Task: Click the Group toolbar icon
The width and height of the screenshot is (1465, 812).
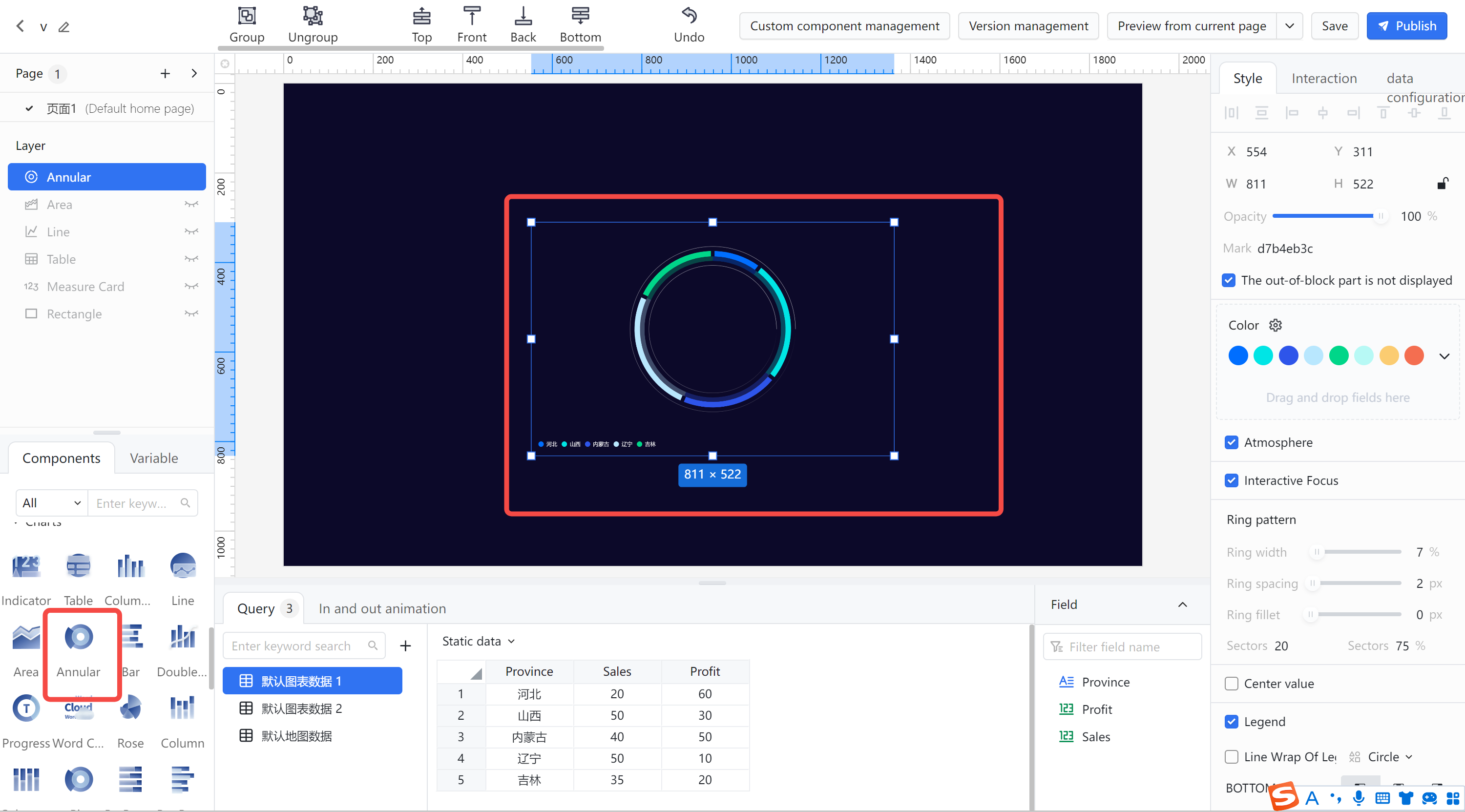Action: [246, 25]
